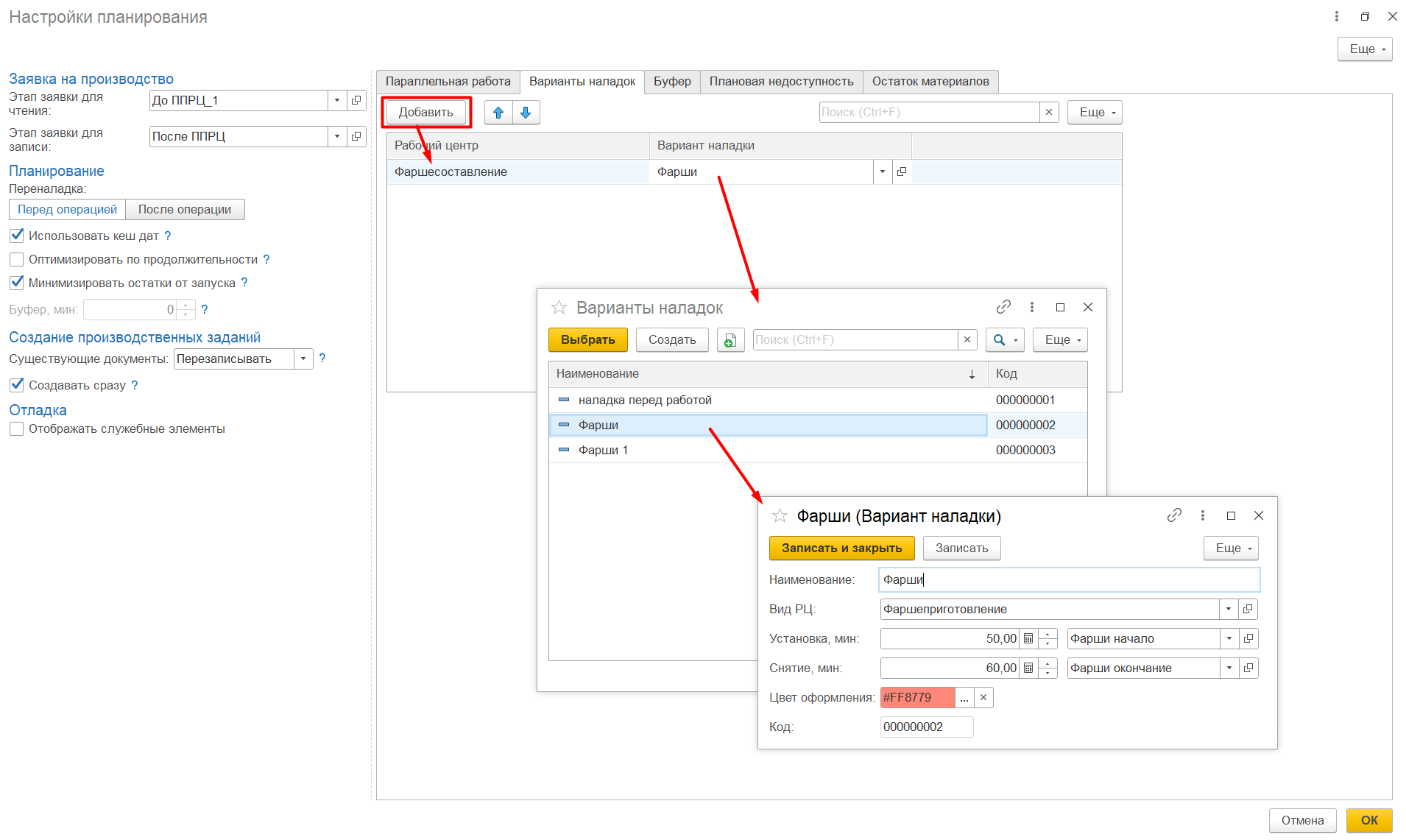Click the link icon in Фарши window header
The height and width of the screenshot is (840, 1406).
[x=1173, y=515]
